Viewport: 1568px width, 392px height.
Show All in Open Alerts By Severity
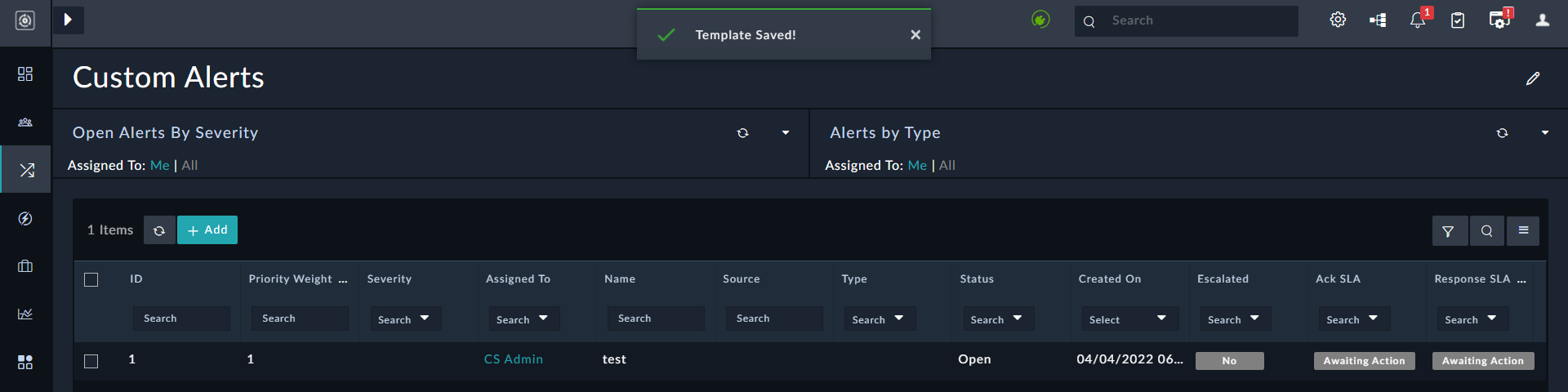[189, 165]
